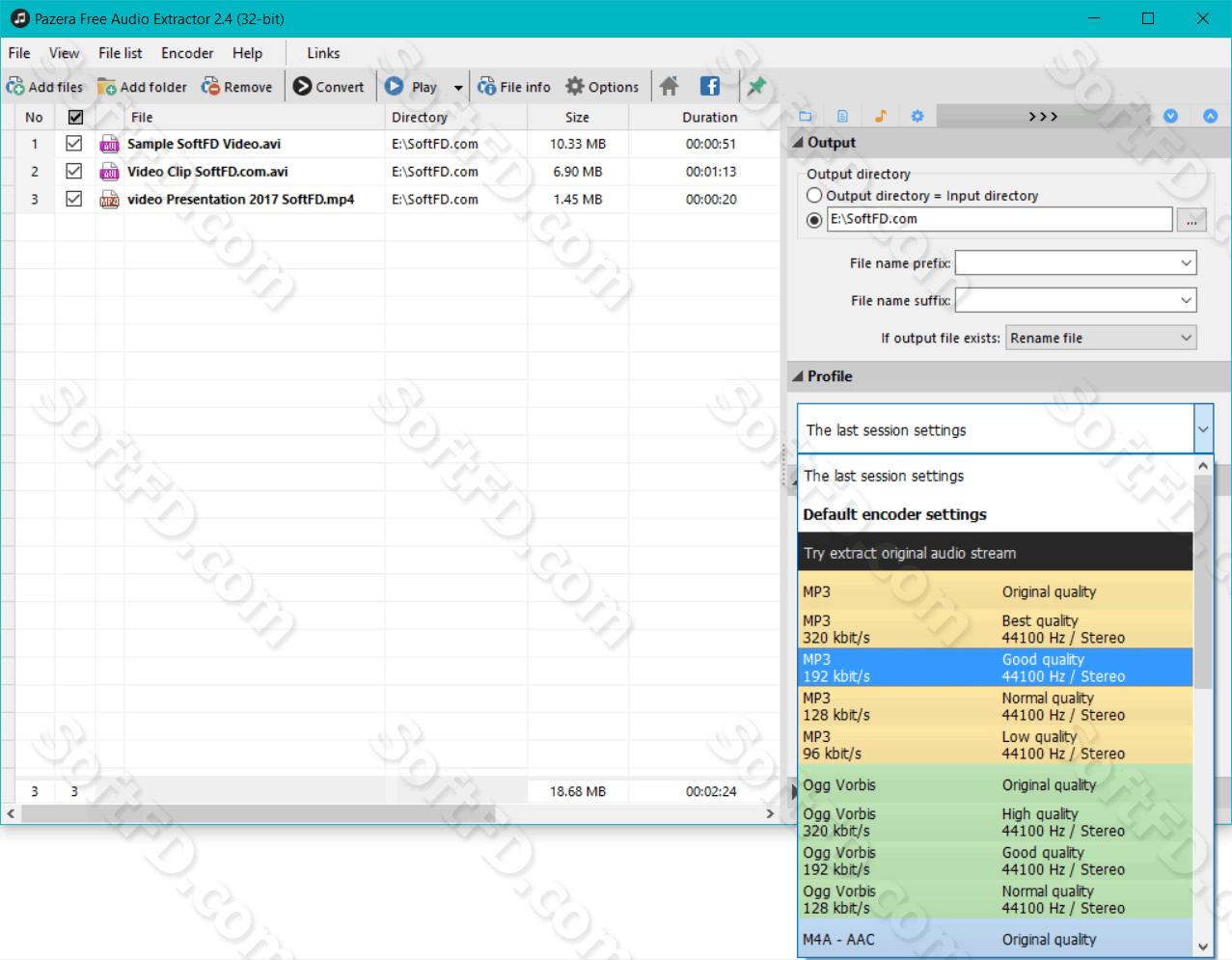Viewport: 1232px width, 960px height.
Task: Choose MP3 Original quality profile
Action: (996, 591)
